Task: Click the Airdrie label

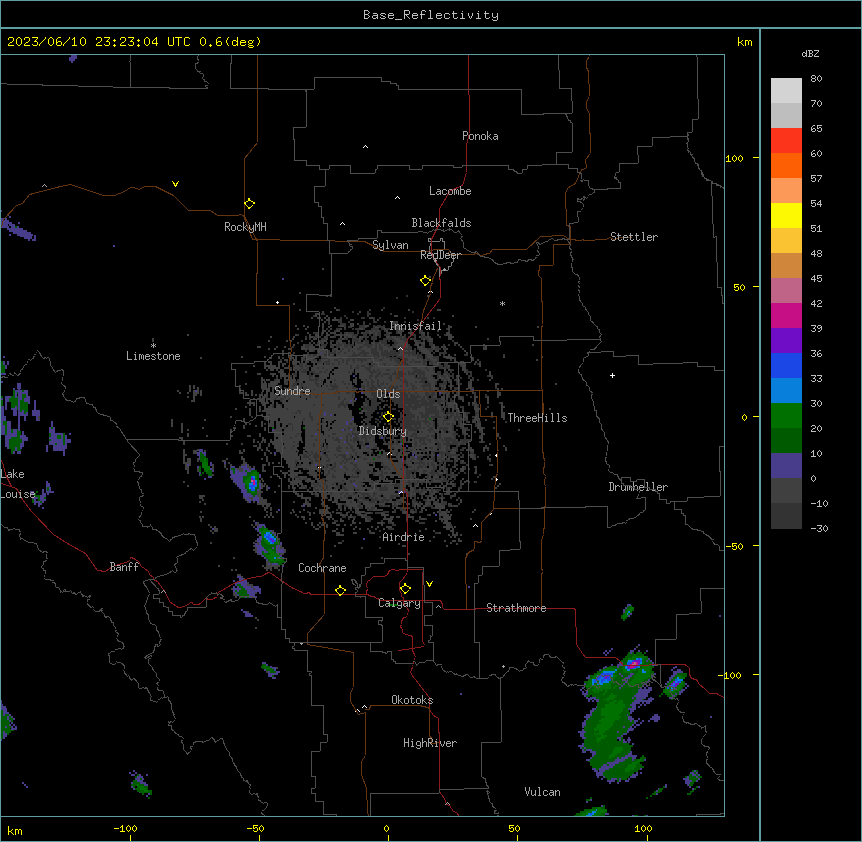Action: [x=404, y=537]
